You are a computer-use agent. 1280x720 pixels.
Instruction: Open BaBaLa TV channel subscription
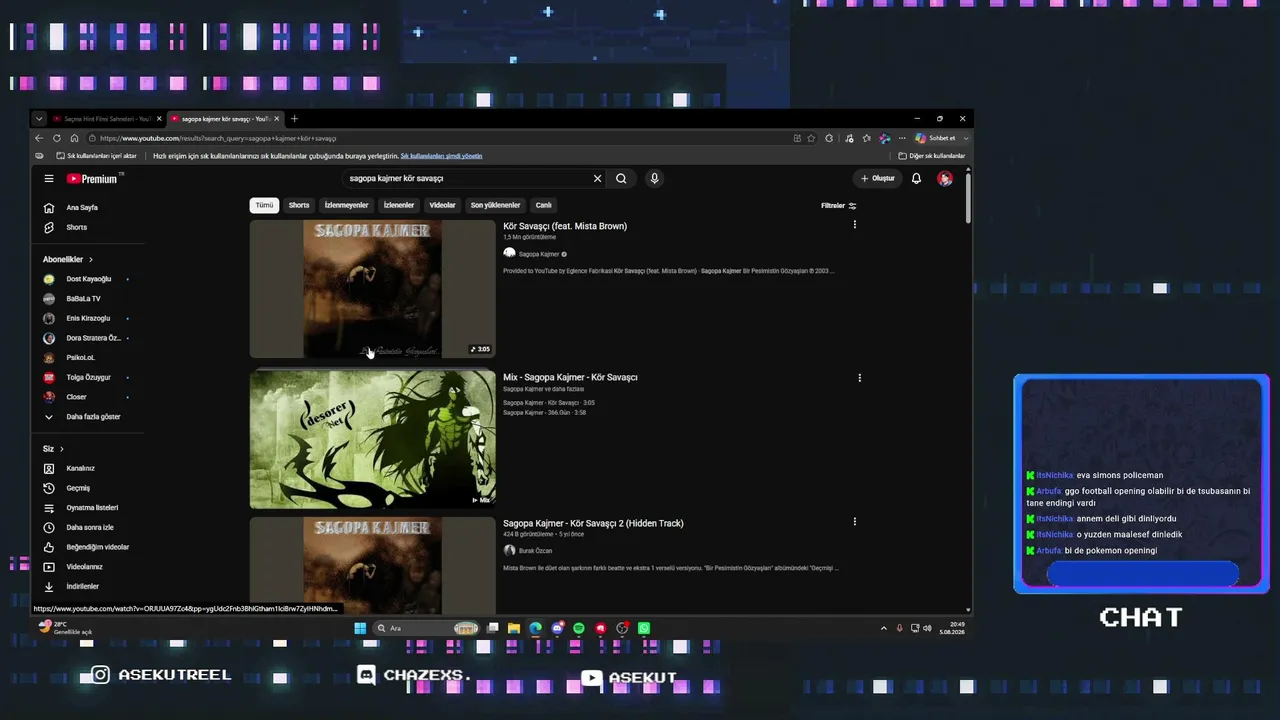point(82,299)
